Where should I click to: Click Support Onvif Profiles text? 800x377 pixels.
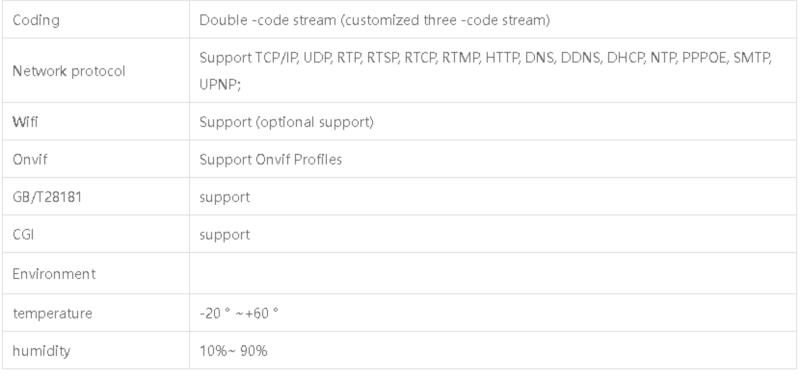click(x=270, y=159)
